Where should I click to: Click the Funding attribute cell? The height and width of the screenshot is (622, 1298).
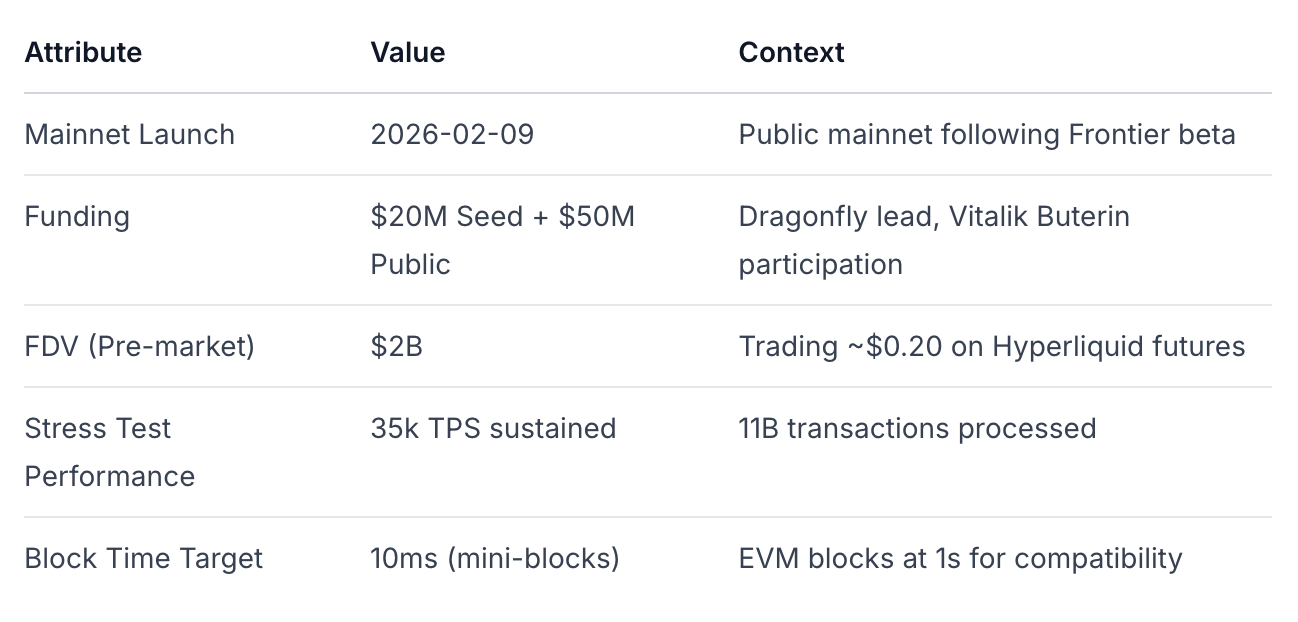pos(77,216)
